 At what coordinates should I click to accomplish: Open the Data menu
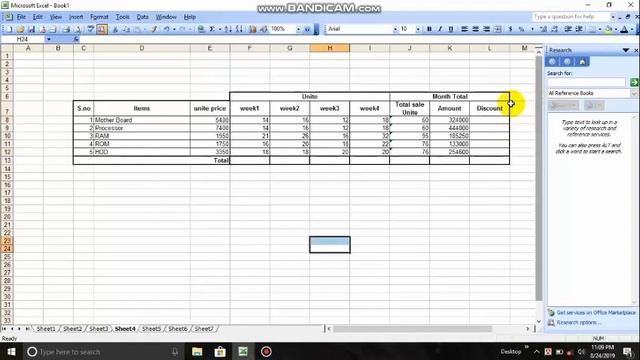pos(142,17)
